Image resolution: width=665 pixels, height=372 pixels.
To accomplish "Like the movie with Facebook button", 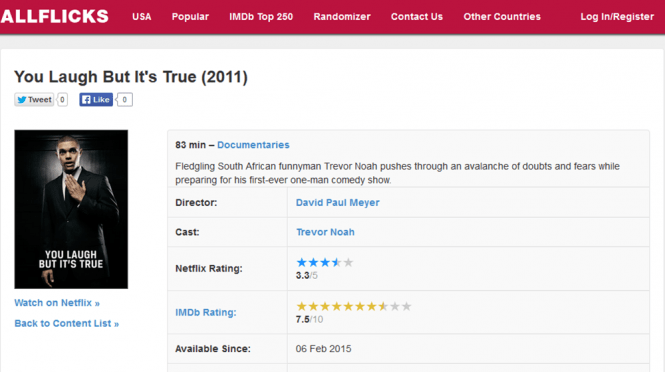I will pyautogui.click(x=96, y=100).
